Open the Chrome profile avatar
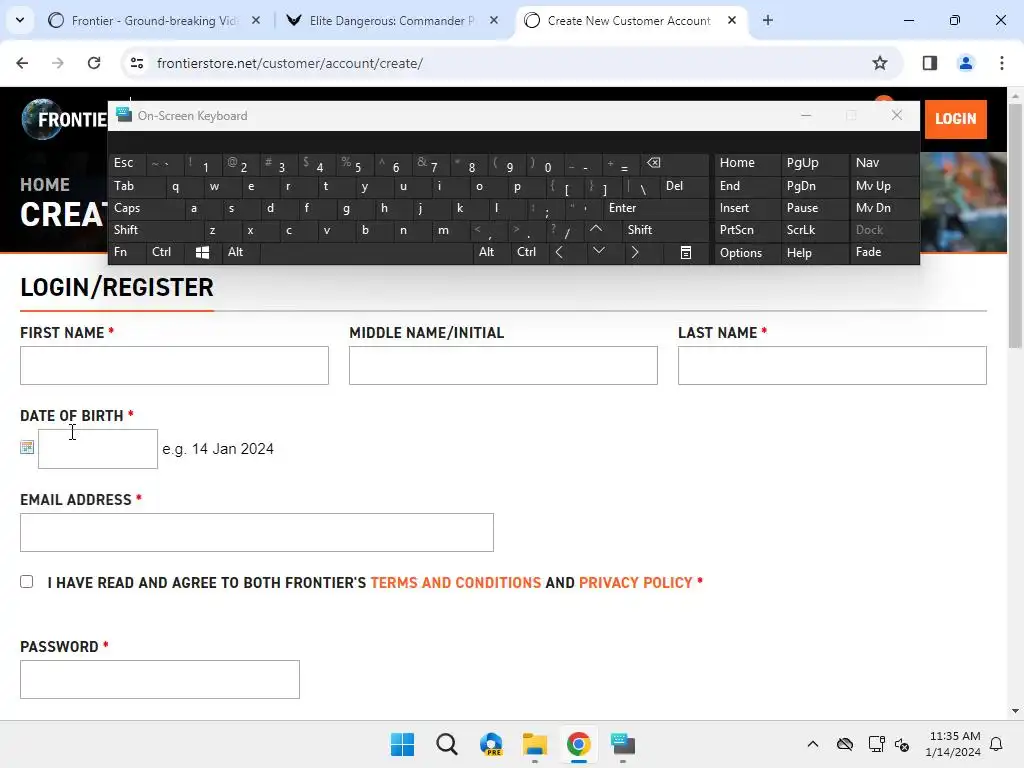The width and height of the screenshot is (1024, 768). [965, 63]
